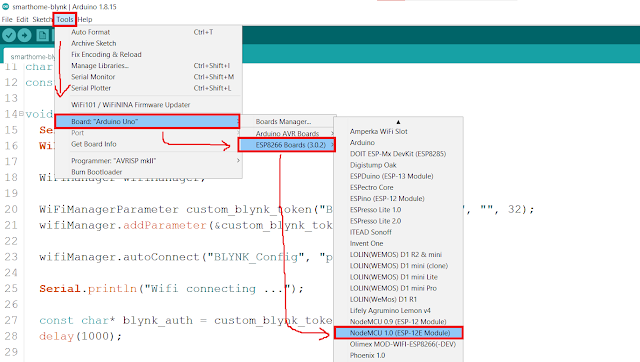Collapse the void function fold marker line 14

click(x=21, y=114)
